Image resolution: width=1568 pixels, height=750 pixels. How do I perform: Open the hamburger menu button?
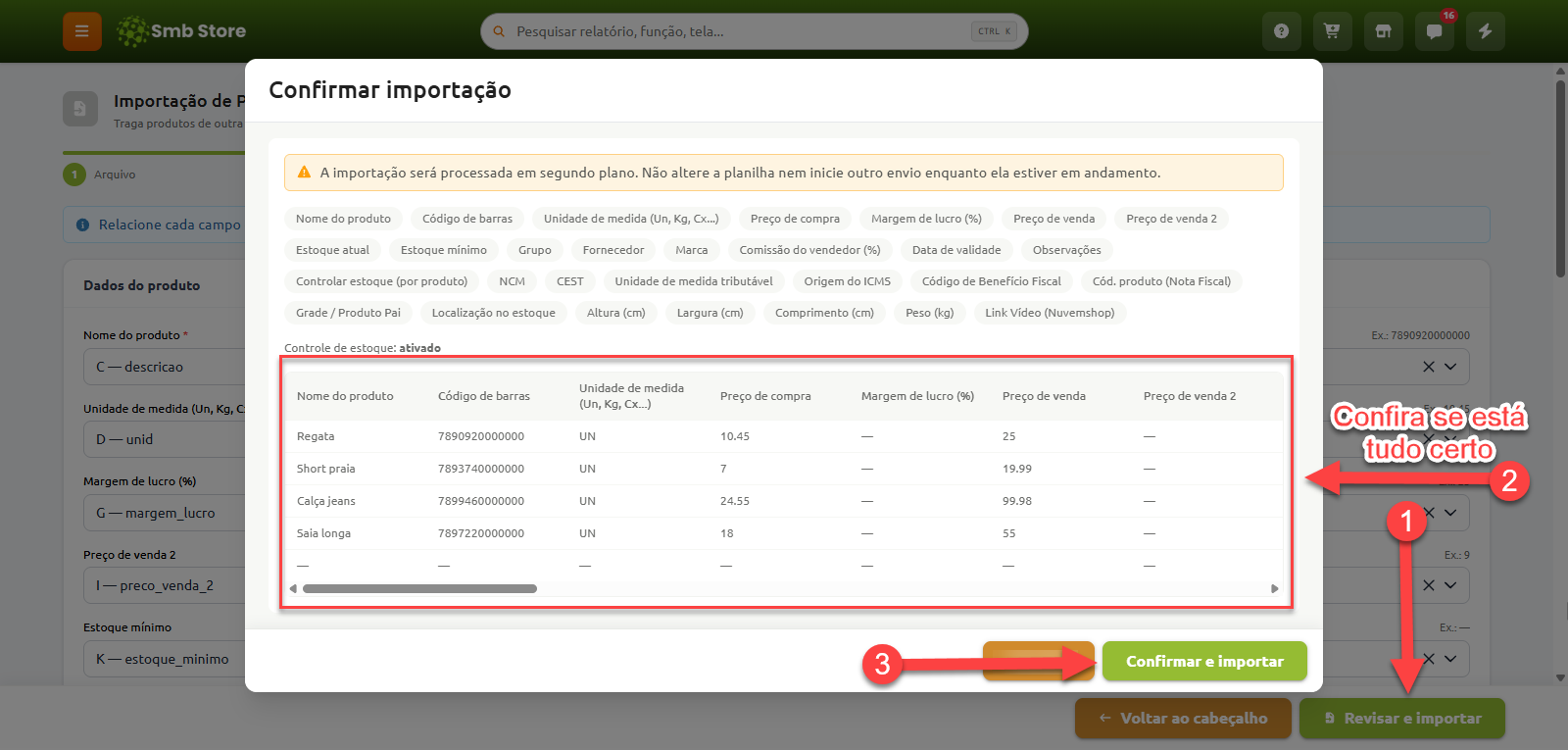82,31
